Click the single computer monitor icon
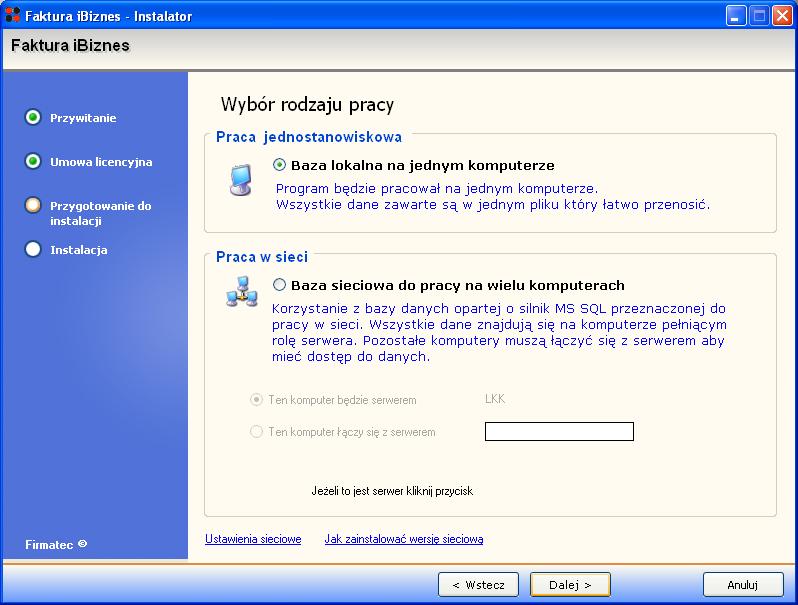 [241, 180]
